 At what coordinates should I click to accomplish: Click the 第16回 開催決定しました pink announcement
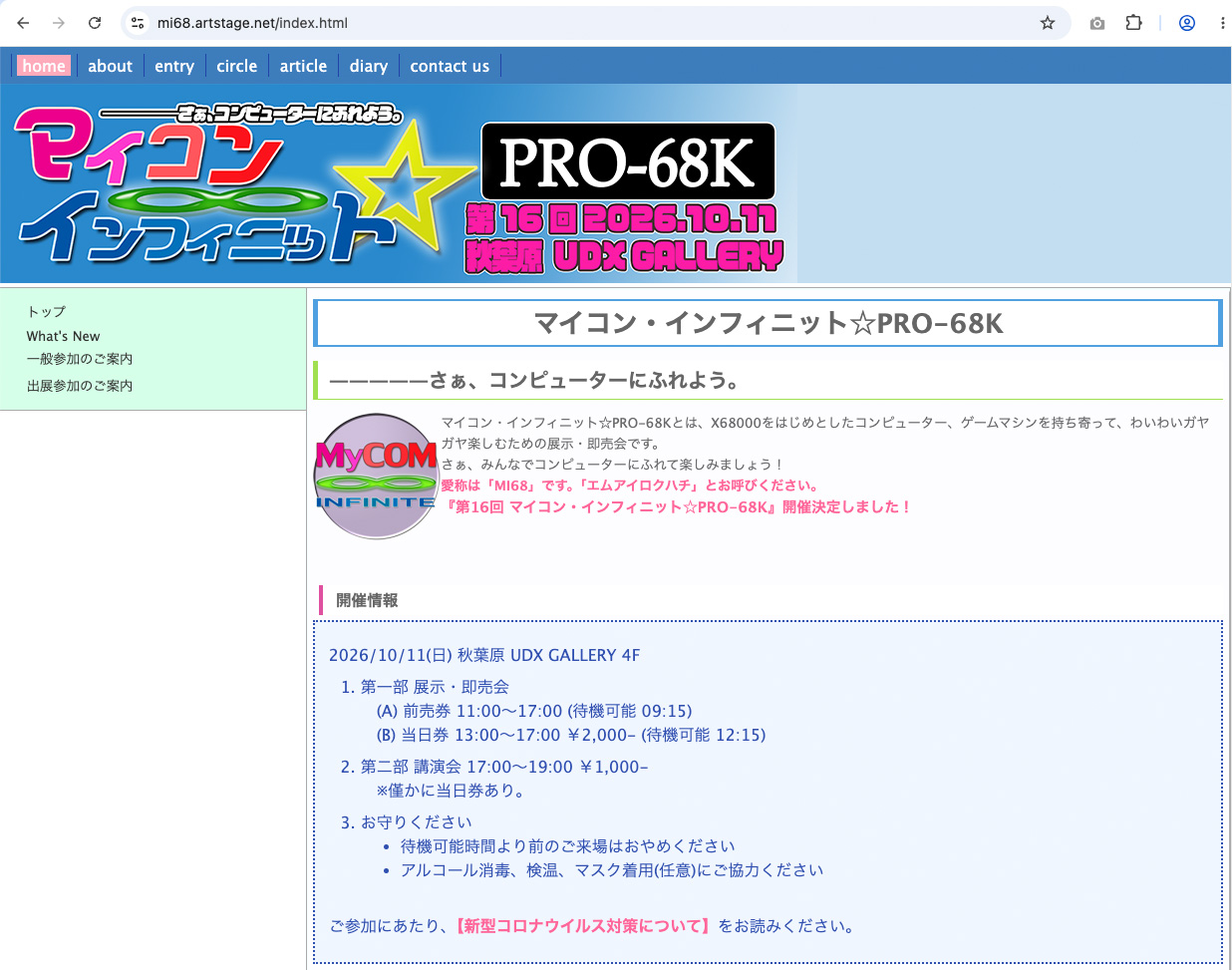point(676,506)
